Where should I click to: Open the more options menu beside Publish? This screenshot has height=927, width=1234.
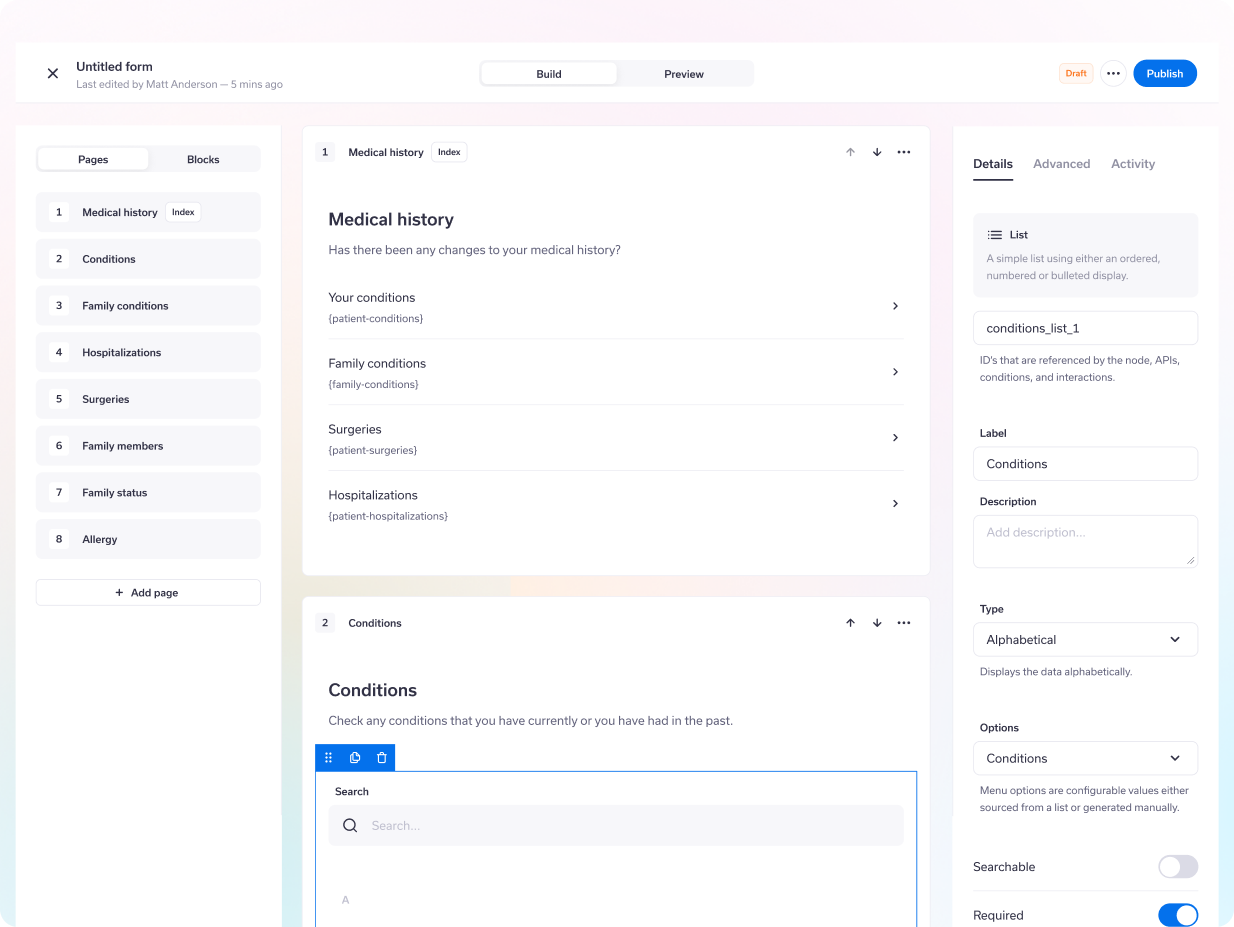(x=1113, y=73)
